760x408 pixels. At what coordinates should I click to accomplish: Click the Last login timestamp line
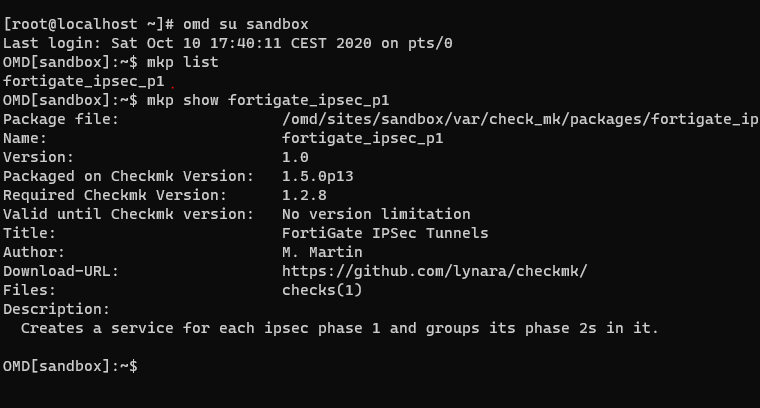click(228, 43)
